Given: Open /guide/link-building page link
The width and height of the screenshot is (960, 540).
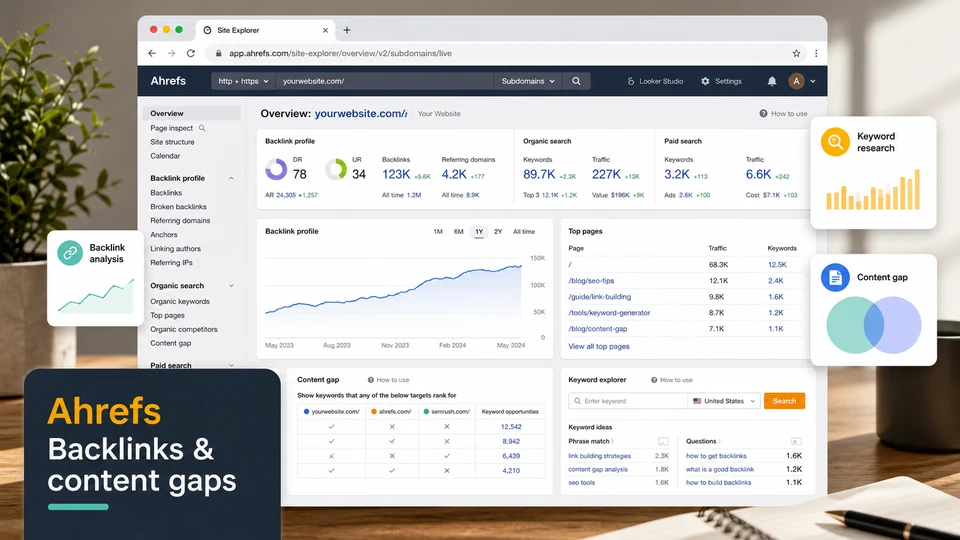Looking at the screenshot, I should click(x=599, y=297).
